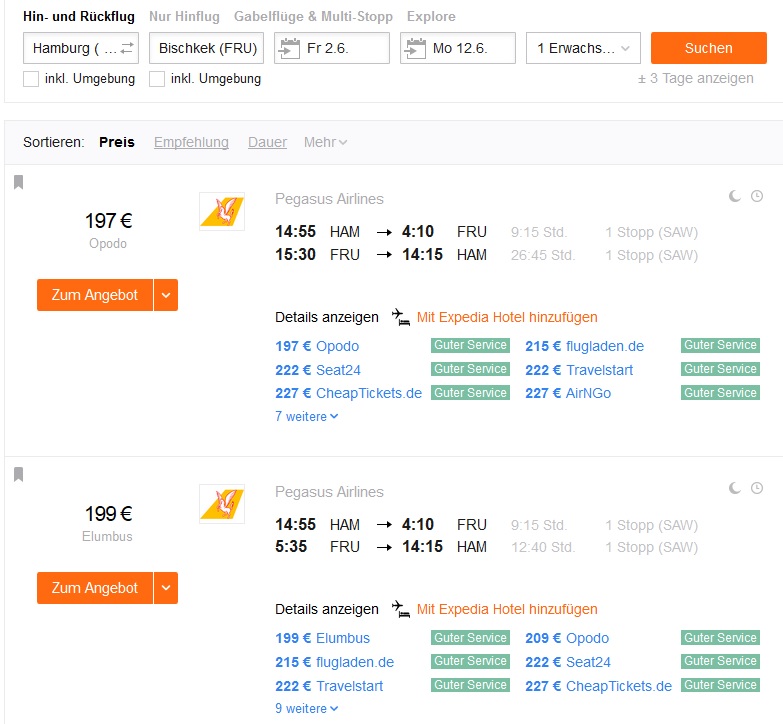783x724 pixels.
Task: Add Expedia hotel to 197 € flight
Action: tap(507, 317)
